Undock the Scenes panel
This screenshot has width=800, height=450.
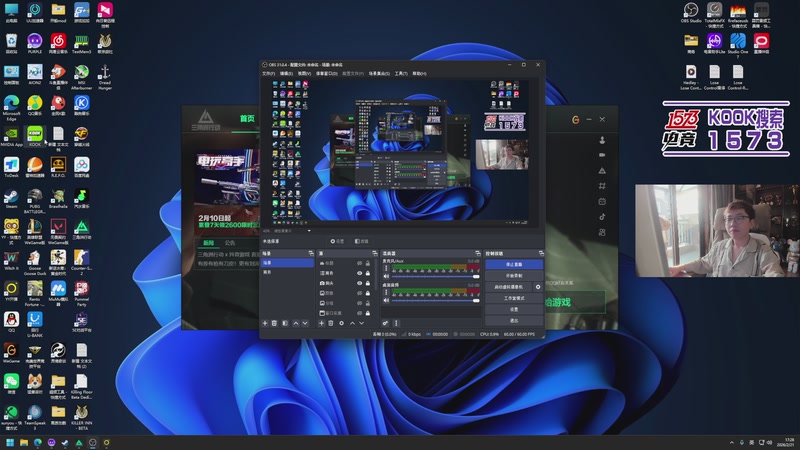(x=311, y=253)
